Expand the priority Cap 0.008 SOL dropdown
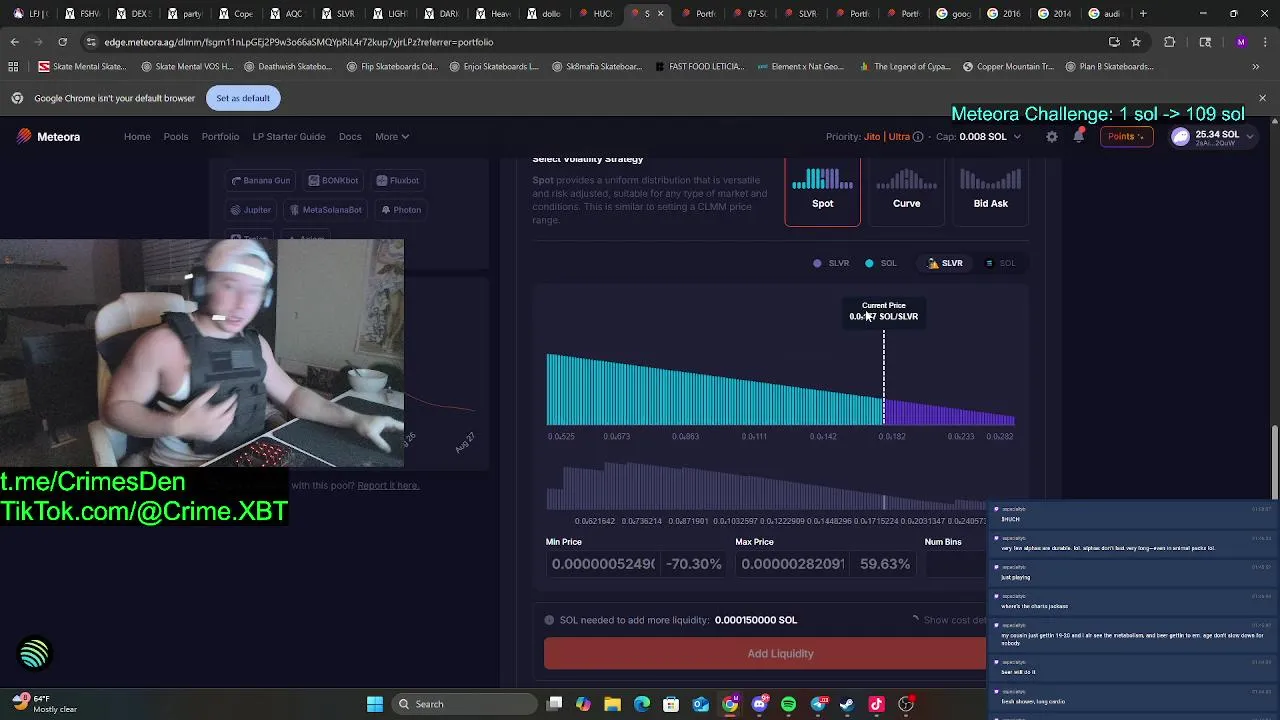Viewport: 1280px width, 720px height. pyautogui.click(x=977, y=137)
